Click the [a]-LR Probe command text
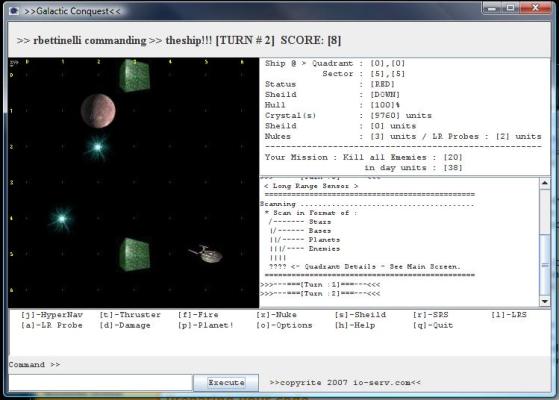Image resolution: width=559 pixels, height=400 pixels. click(52, 325)
